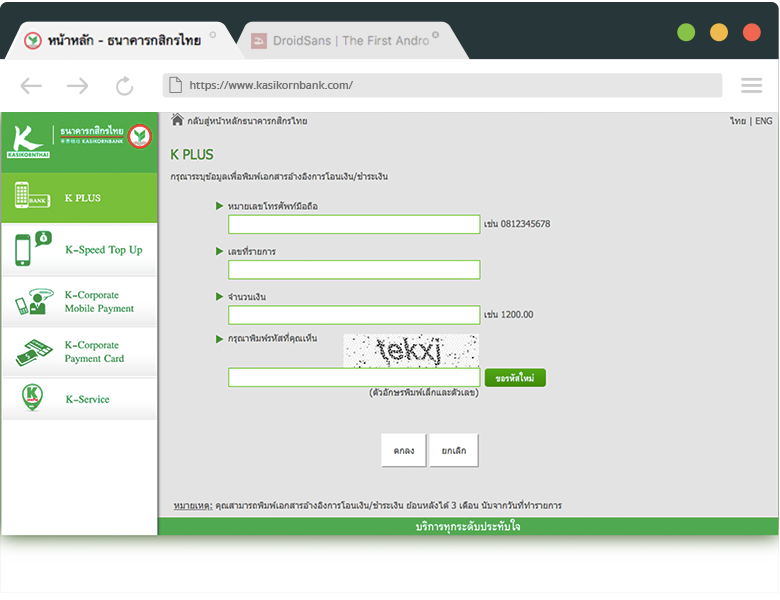The width and height of the screenshot is (780, 600).
Task: Click the K-Corporate Mobile Payment icon
Action: (x=32, y=302)
